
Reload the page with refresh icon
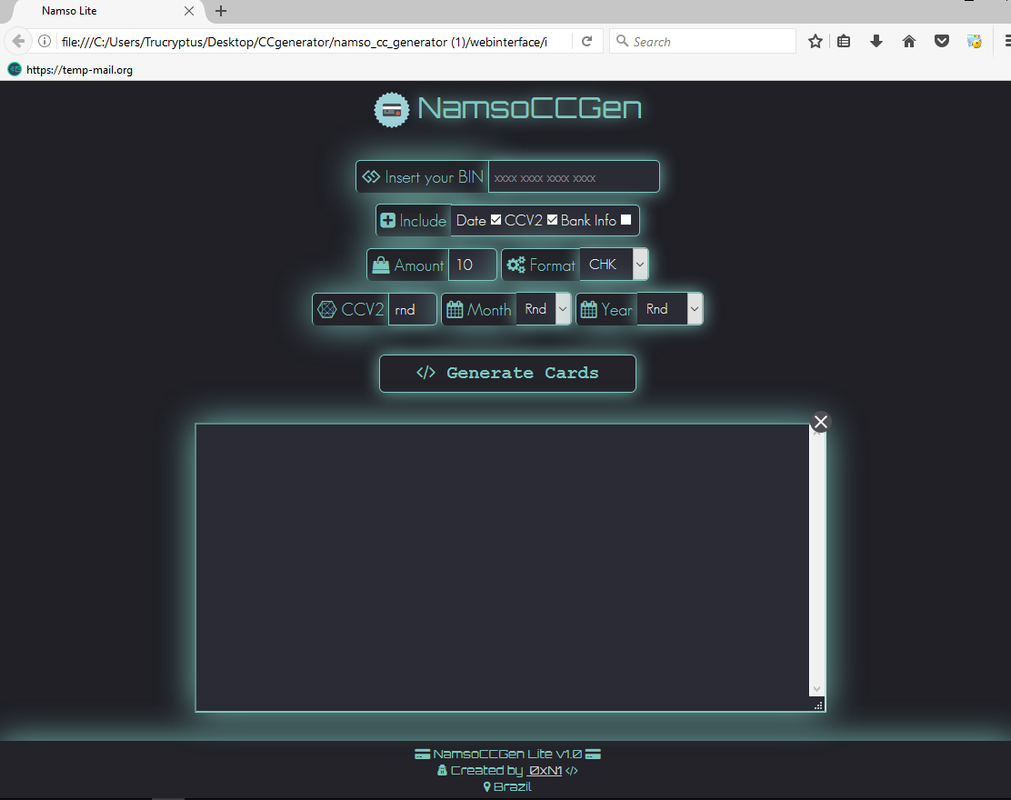587,41
